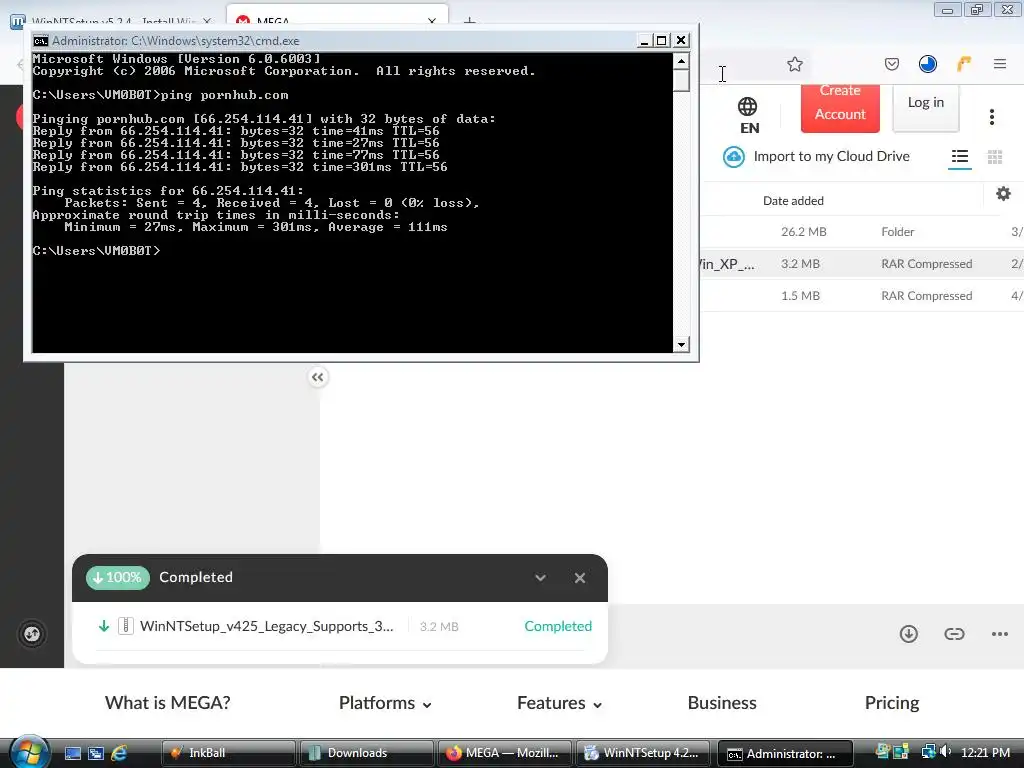Open the column settings gear icon
1024x768 pixels.
click(x=1003, y=194)
